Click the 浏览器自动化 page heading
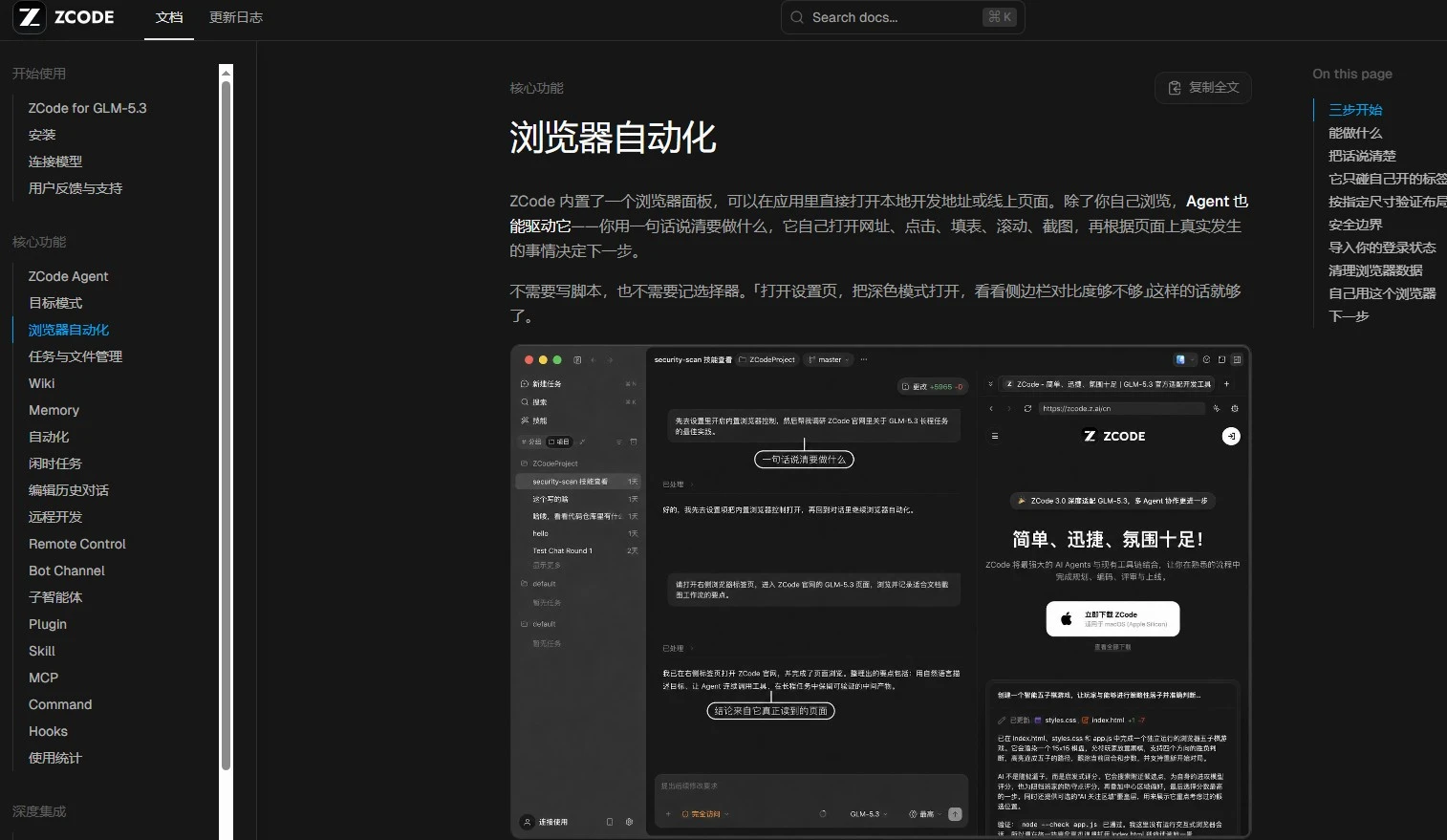1447x840 pixels. pyautogui.click(x=613, y=138)
